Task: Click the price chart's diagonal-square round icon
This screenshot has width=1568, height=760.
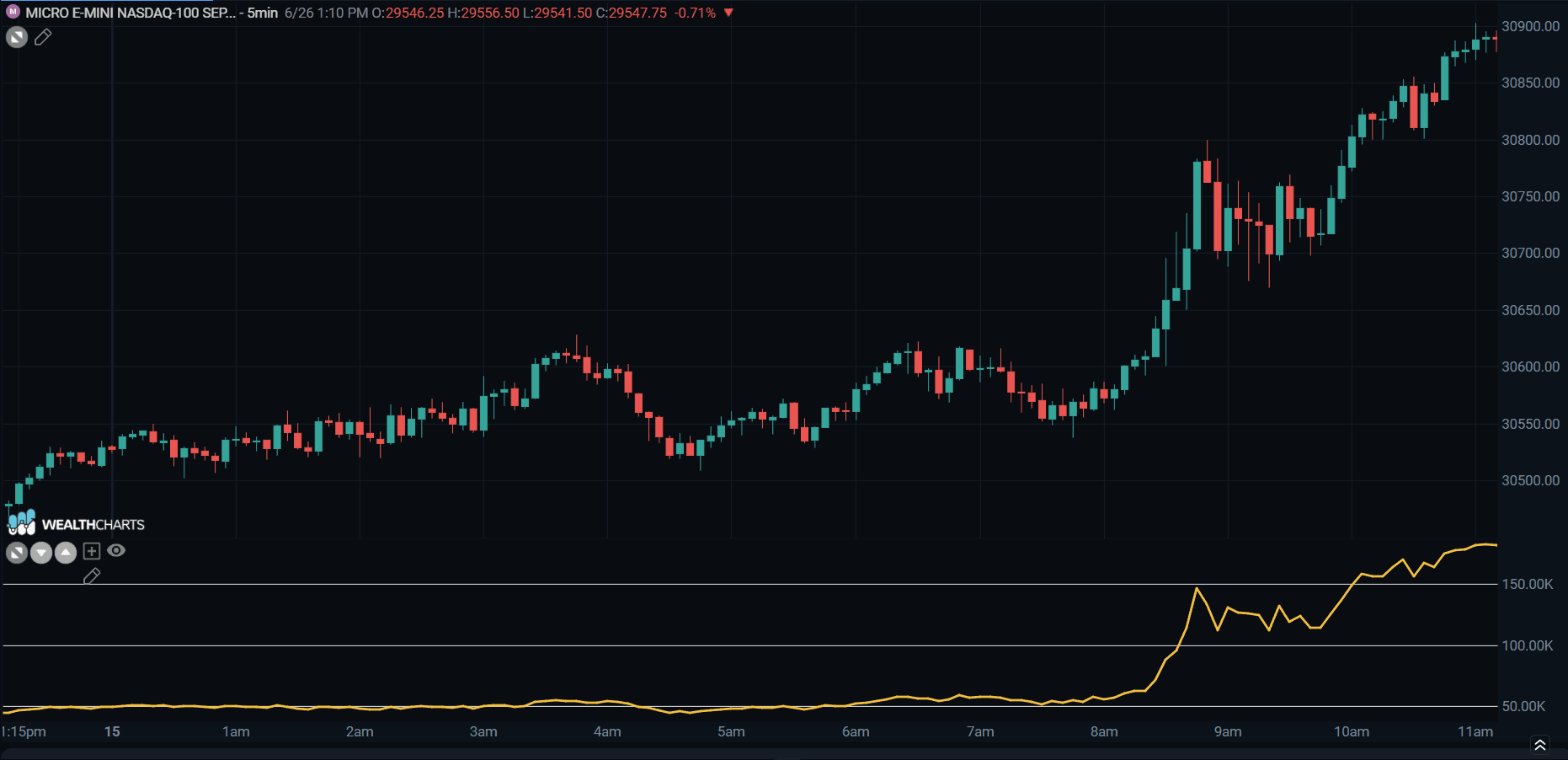Action: 17,37
